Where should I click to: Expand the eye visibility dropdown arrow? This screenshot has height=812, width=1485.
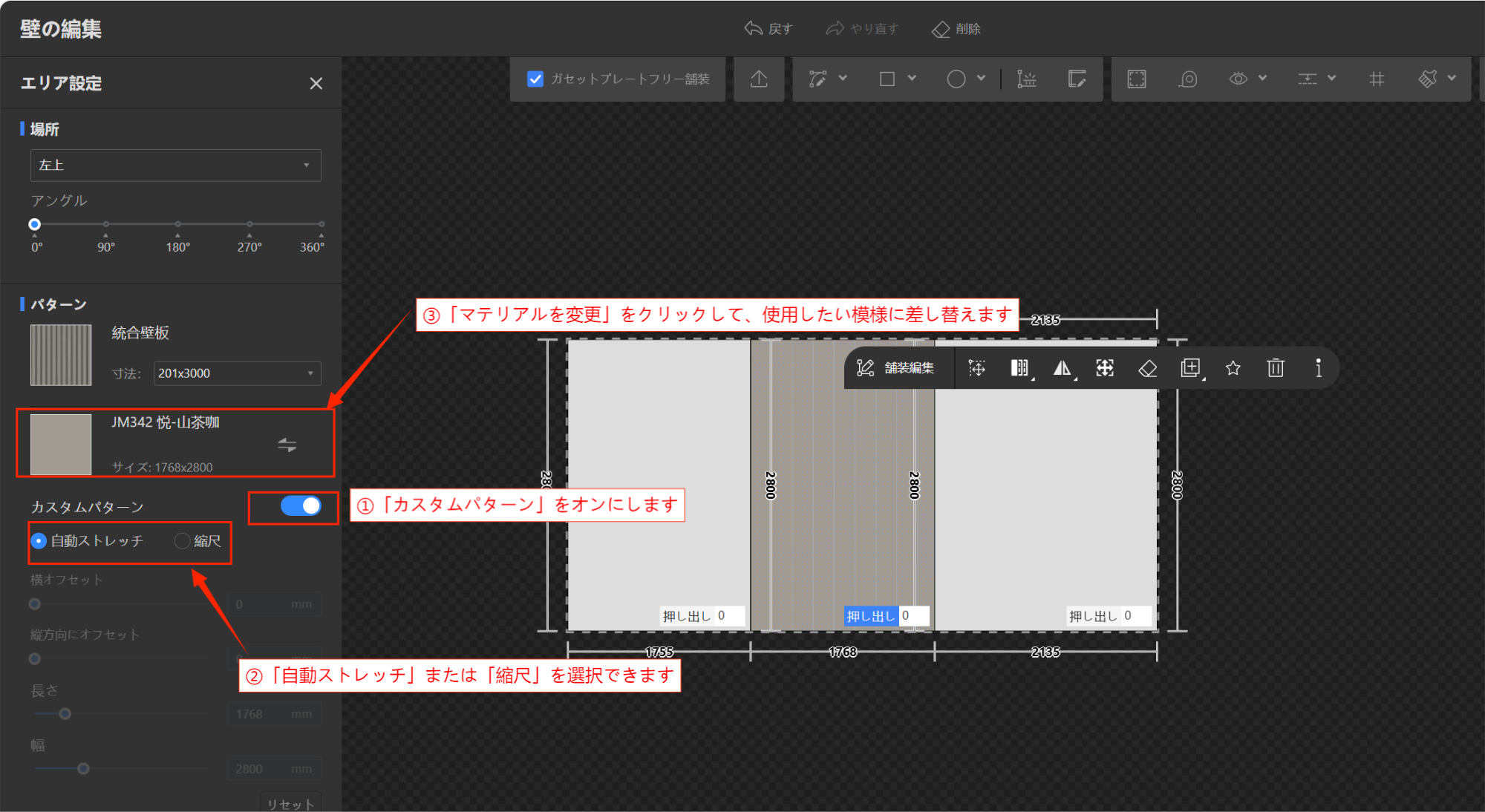tap(1262, 78)
